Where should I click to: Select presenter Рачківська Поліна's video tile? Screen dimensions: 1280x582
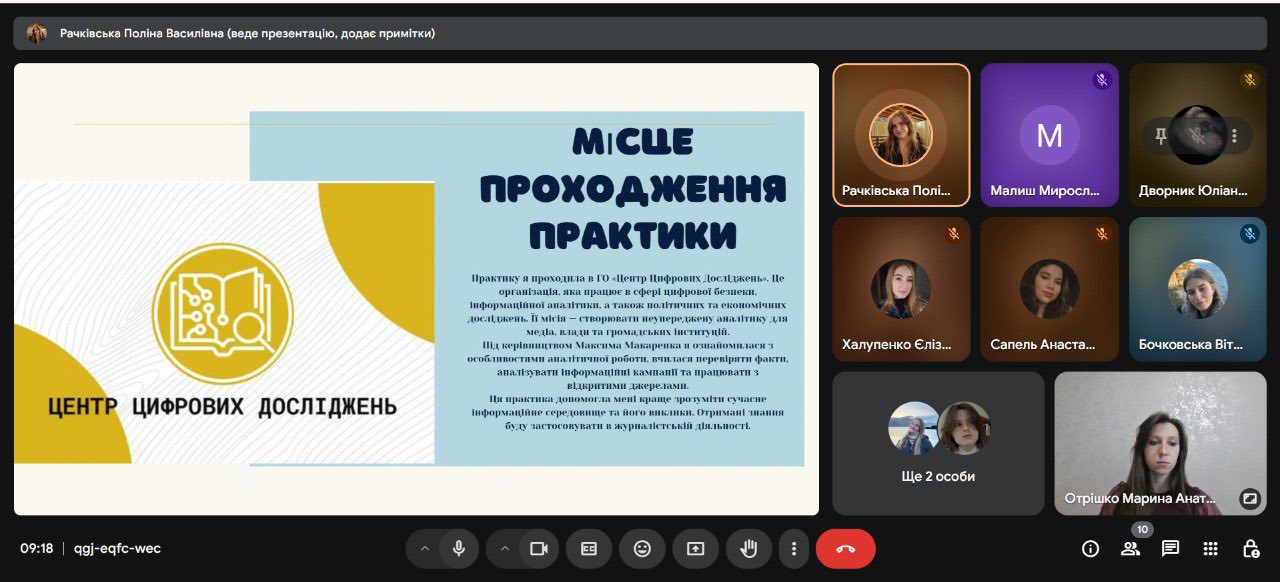pyautogui.click(x=901, y=135)
